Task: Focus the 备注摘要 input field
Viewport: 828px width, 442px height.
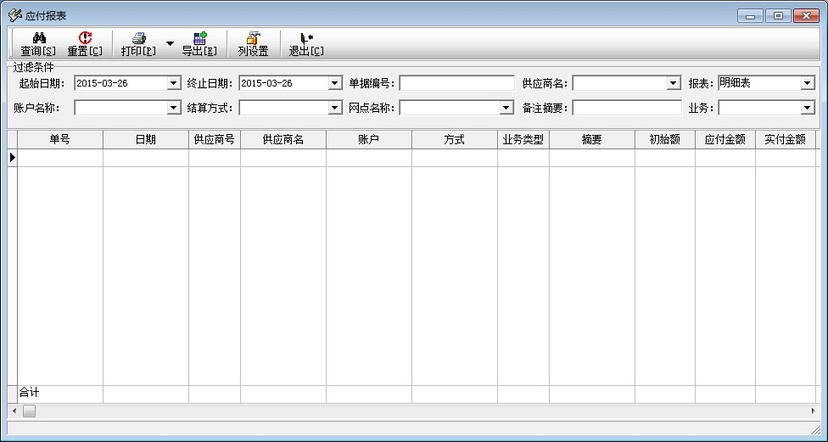Action: (627, 108)
